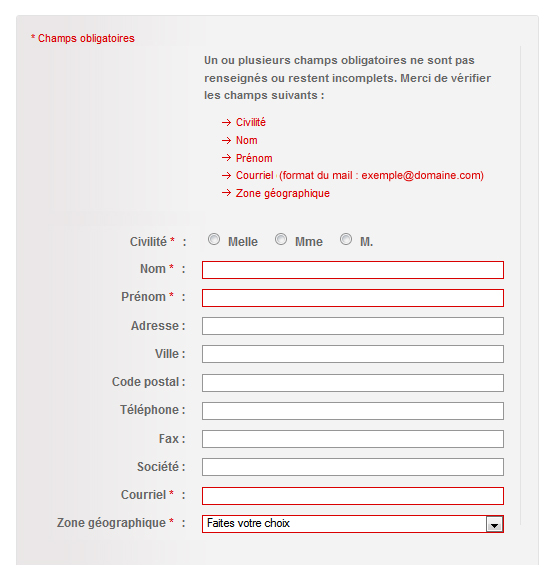Select the Melle civility radio button
The width and height of the screenshot is (554, 580).
point(214,239)
